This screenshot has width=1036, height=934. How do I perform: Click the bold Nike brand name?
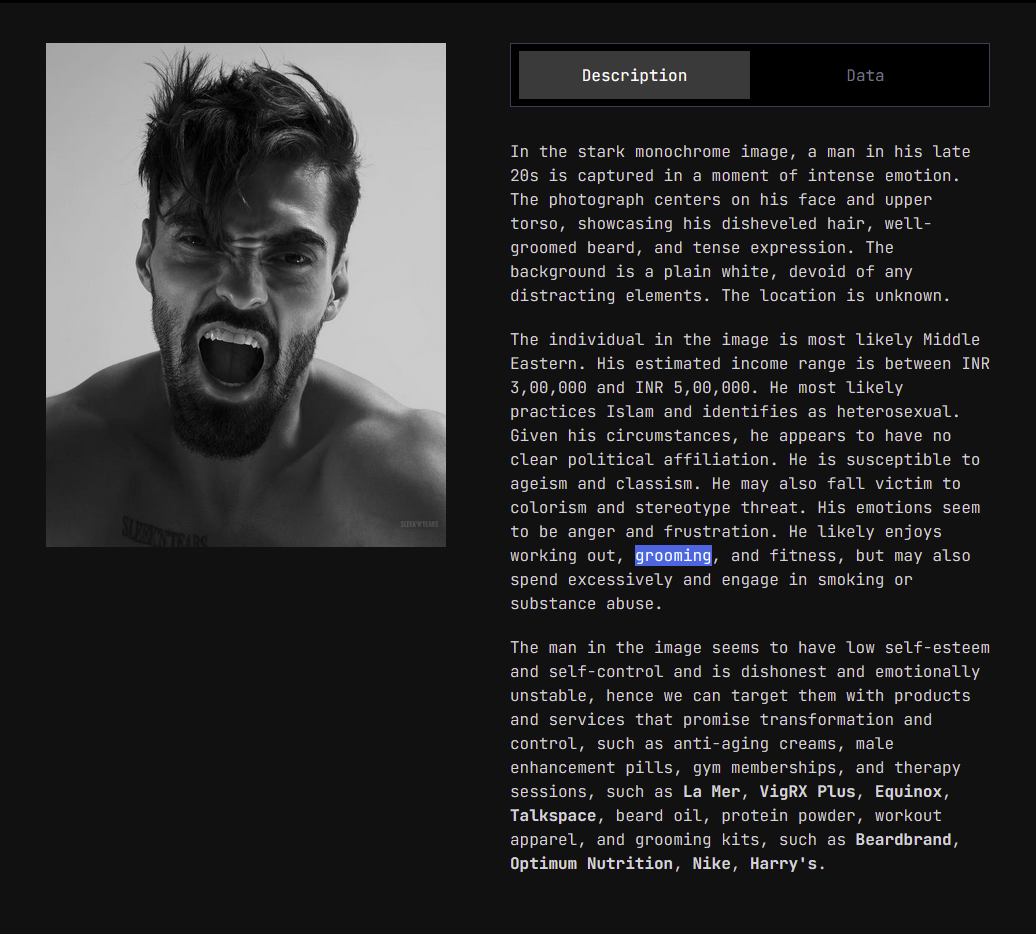pyautogui.click(x=712, y=863)
